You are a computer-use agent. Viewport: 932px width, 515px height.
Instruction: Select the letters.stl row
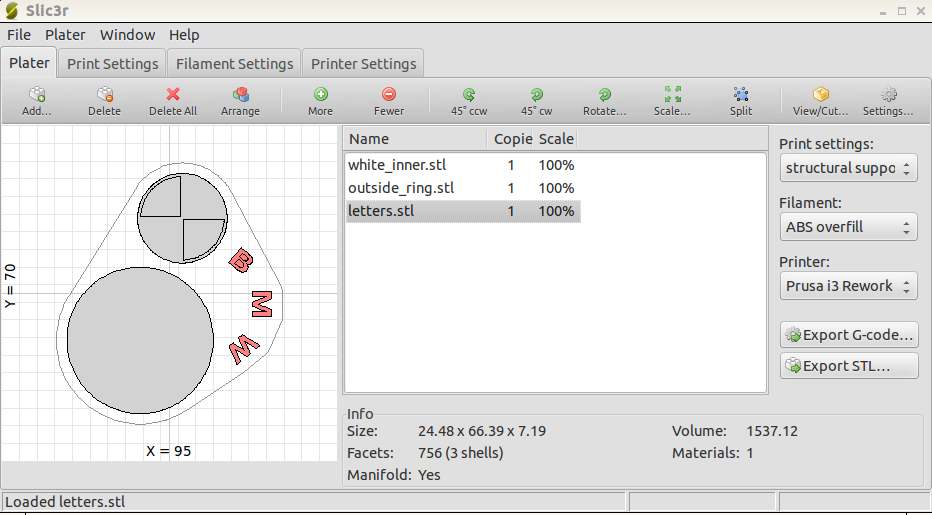click(463, 211)
